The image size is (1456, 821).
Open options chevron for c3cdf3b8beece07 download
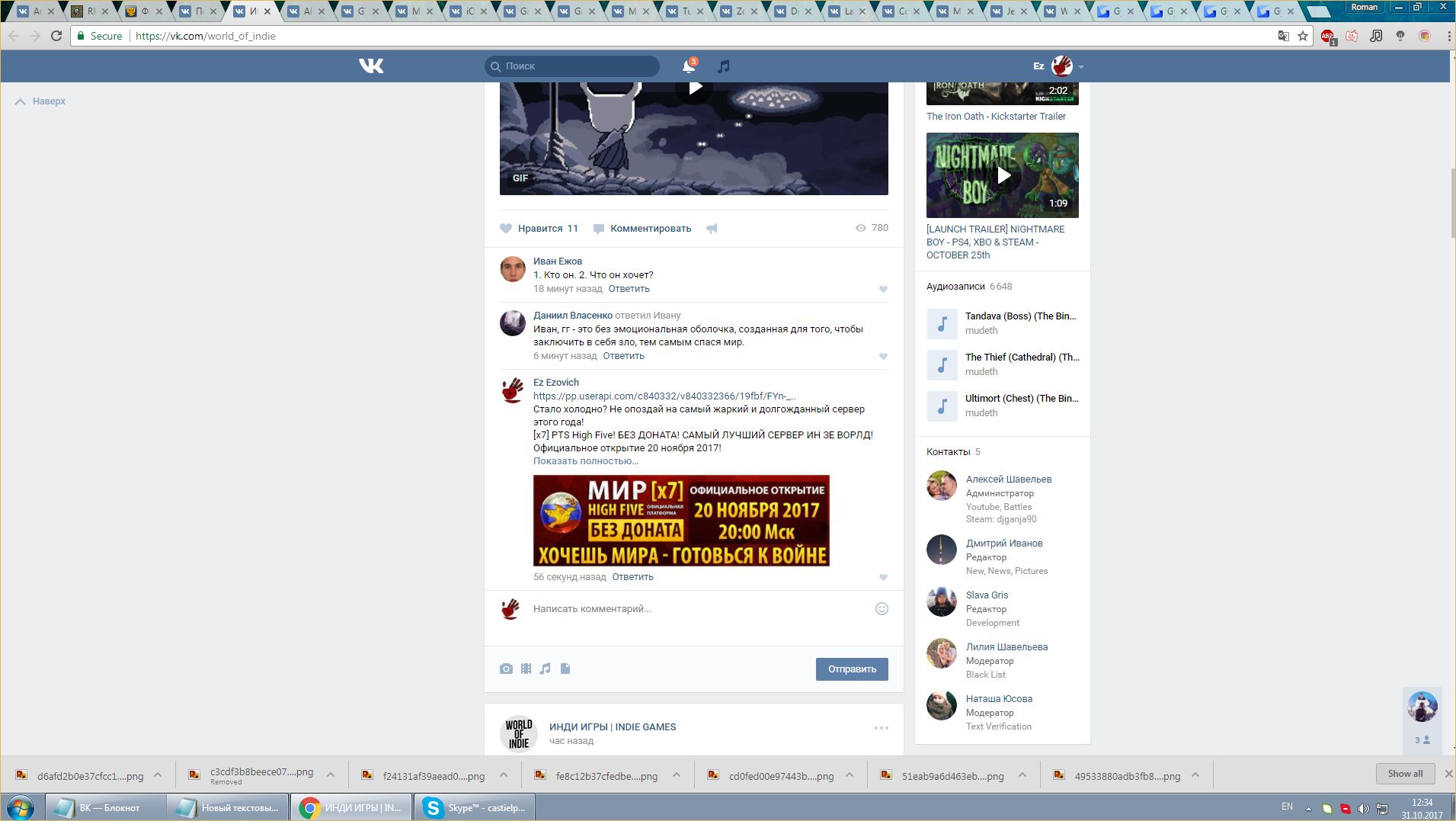pyautogui.click(x=331, y=775)
